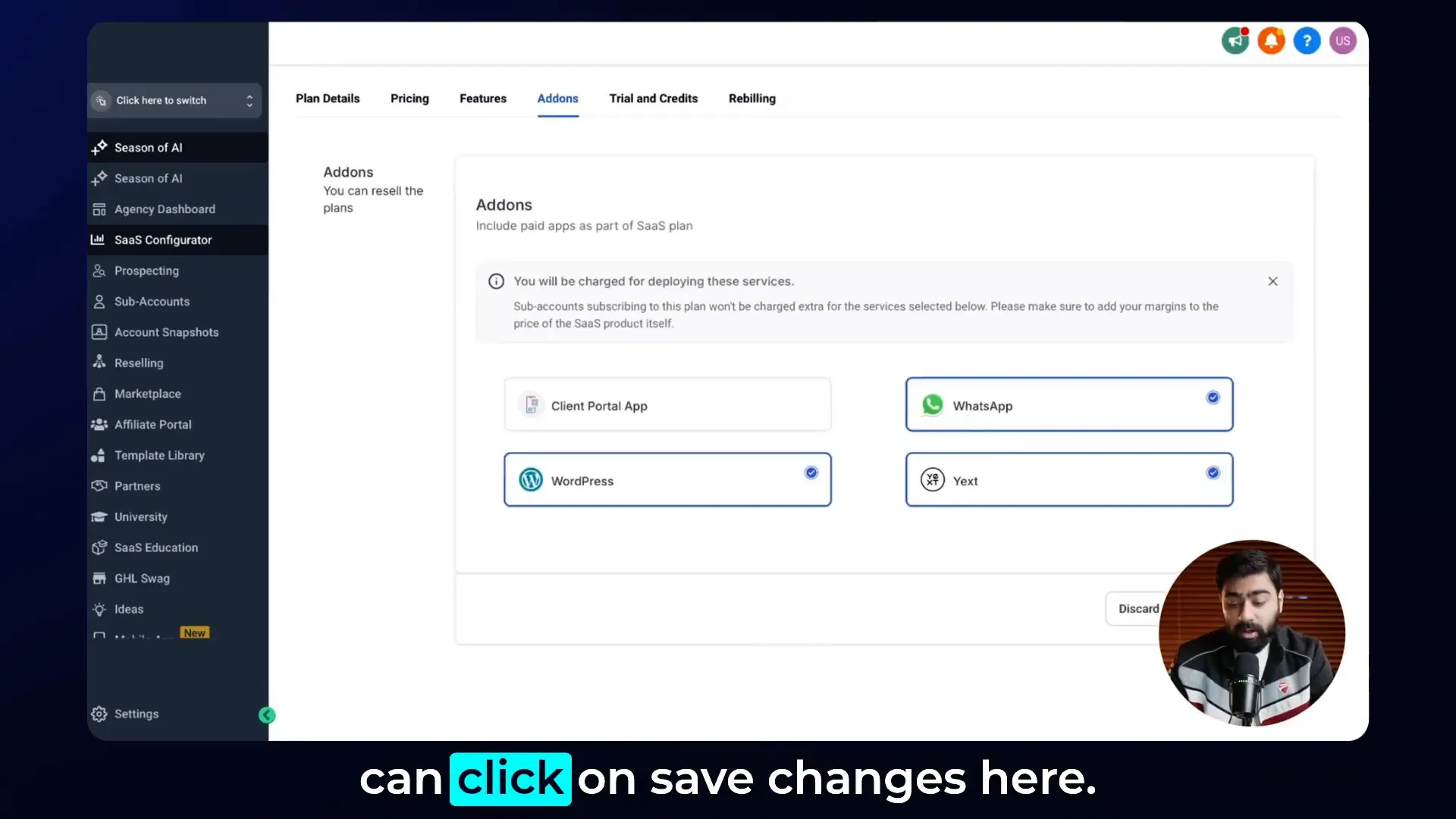Click the Client Portal App icon
Image resolution: width=1456 pixels, height=819 pixels.
point(532,405)
